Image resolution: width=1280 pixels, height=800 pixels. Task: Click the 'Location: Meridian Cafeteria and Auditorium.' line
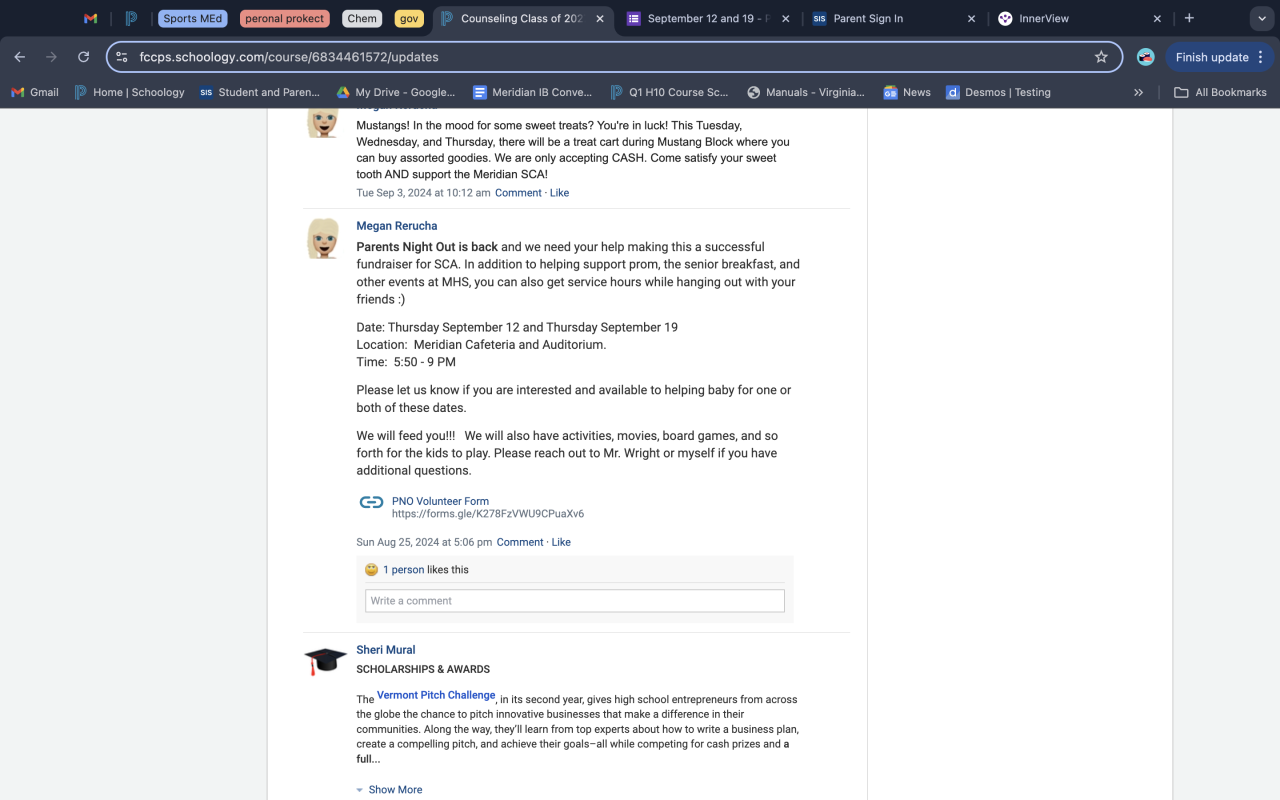point(481,345)
